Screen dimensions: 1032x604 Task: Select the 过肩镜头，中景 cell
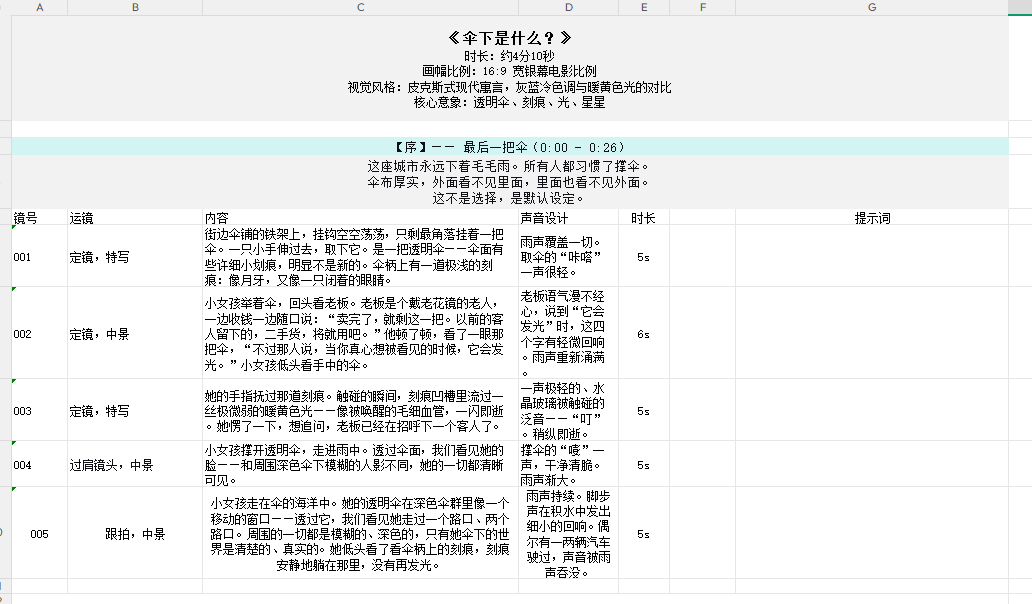(135, 465)
